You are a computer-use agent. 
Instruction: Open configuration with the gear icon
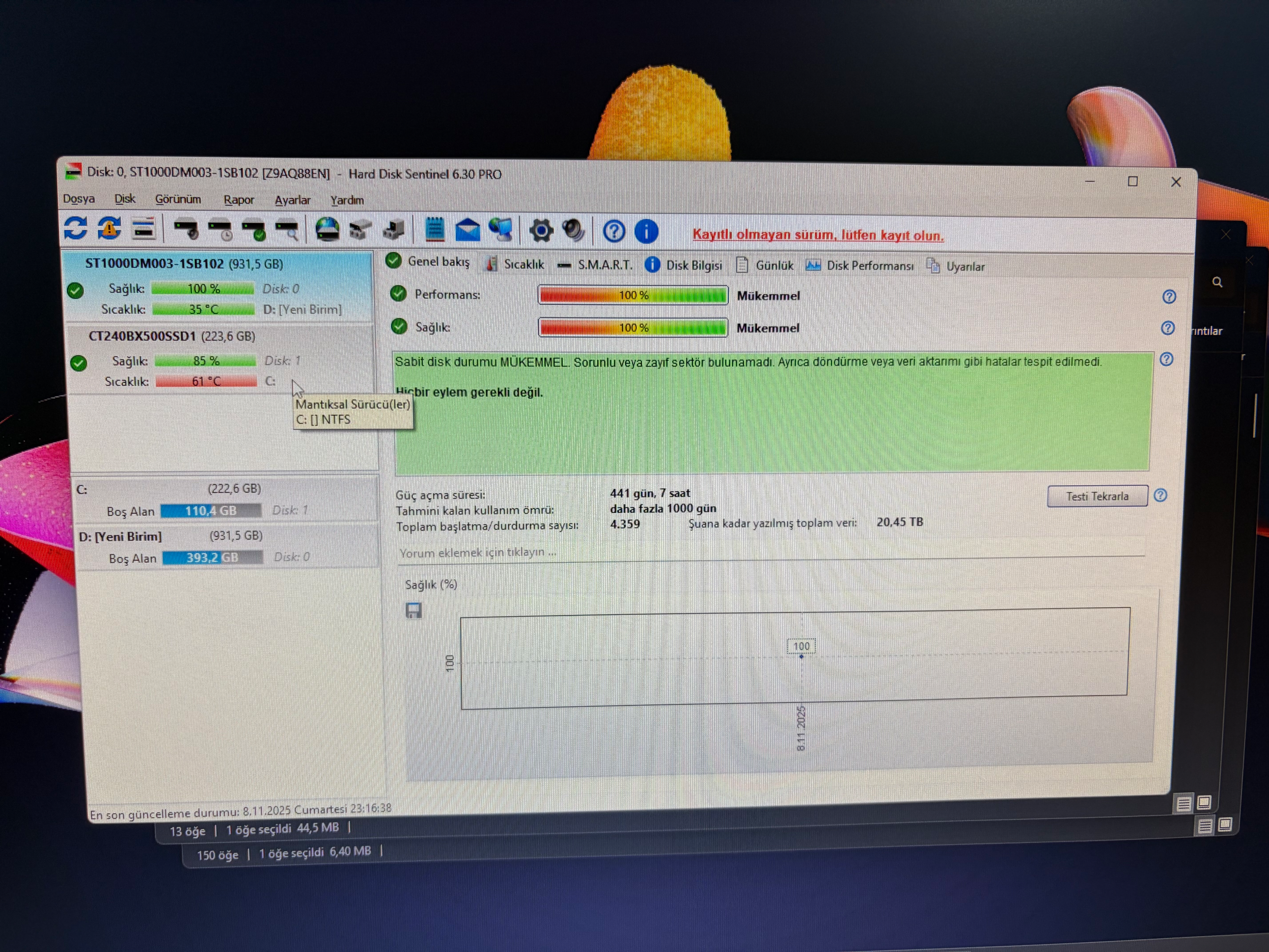(x=541, y=231)
